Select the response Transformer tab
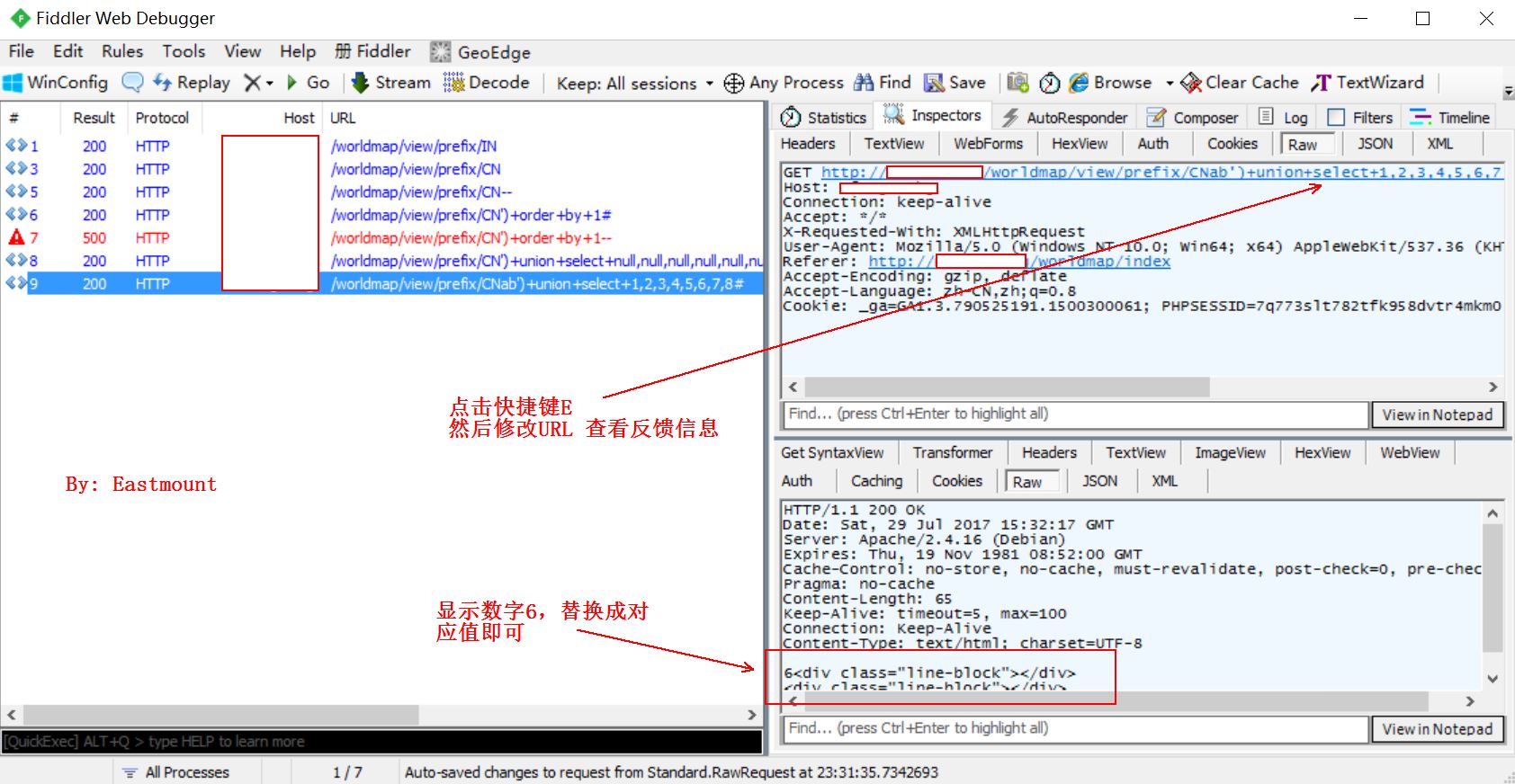The width and height of the screenshot is (1515, 784). tap(952, 453)
